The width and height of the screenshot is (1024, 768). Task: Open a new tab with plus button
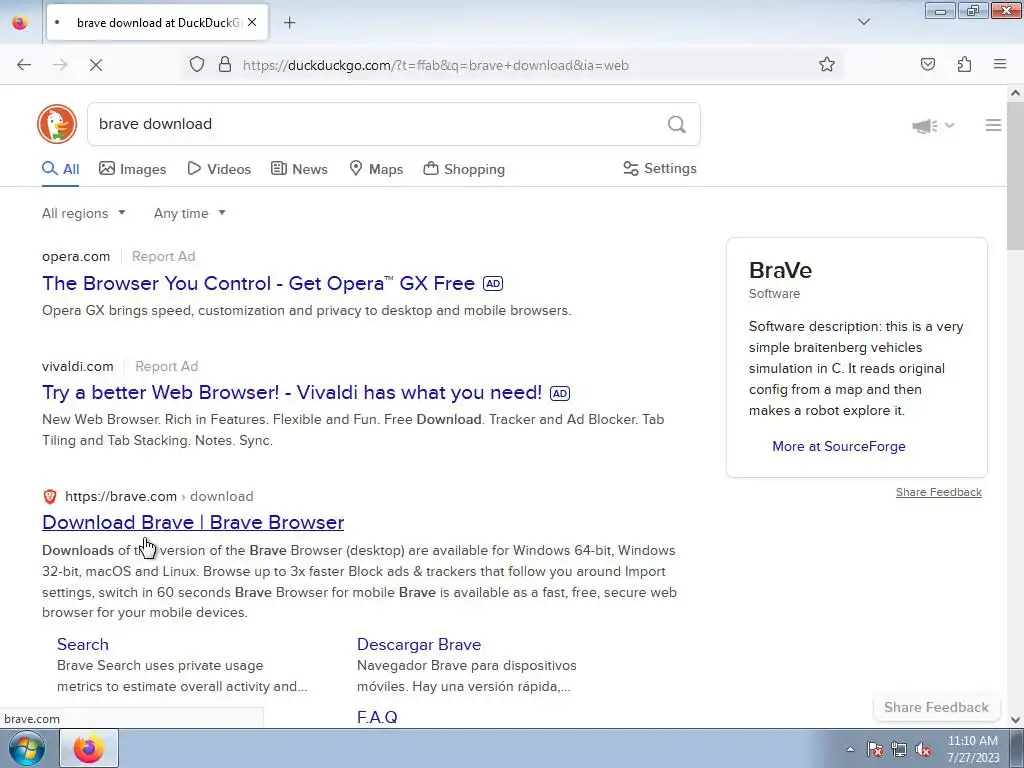[x=289, y=23]
